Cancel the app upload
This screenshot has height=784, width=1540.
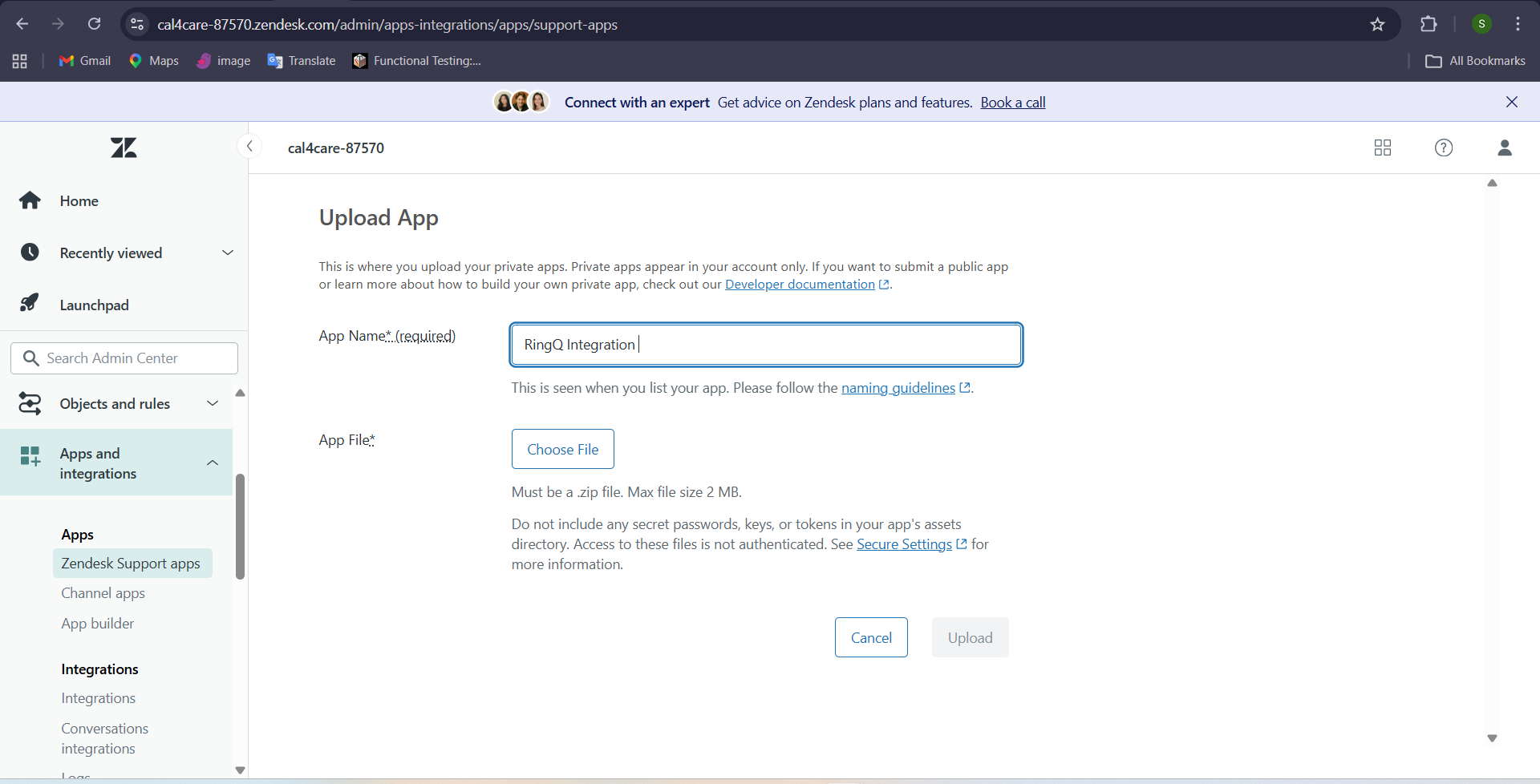tap(871, 637)
